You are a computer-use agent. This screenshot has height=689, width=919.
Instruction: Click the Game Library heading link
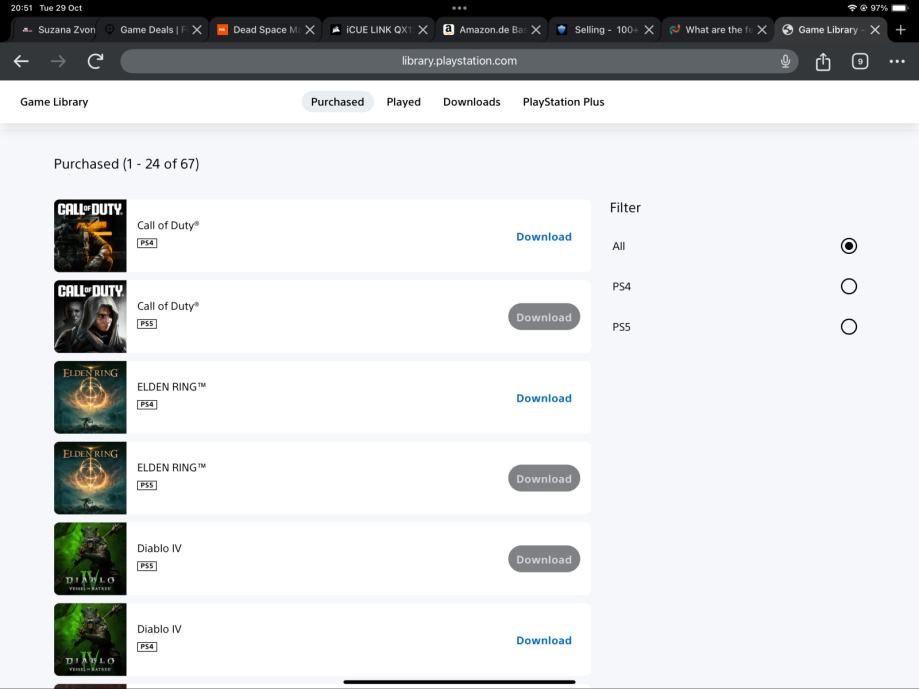(54, 102)
